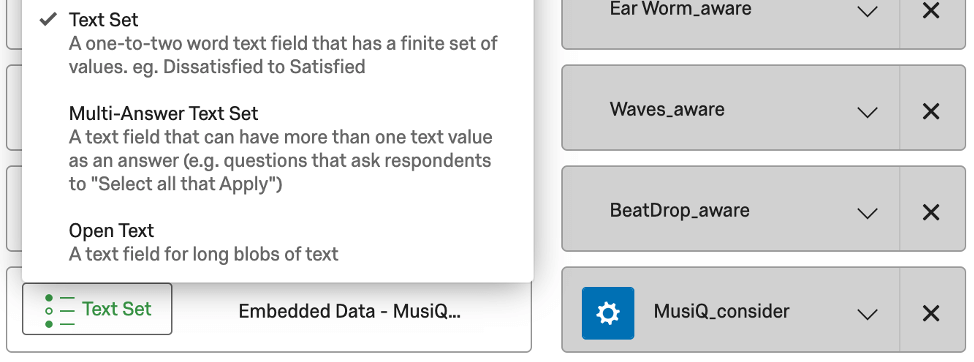Open the MusiQ_consider dropdown chevron
The width and height of the screenshot is (974, 362).
pyautogui.click(x=867, y=315)
